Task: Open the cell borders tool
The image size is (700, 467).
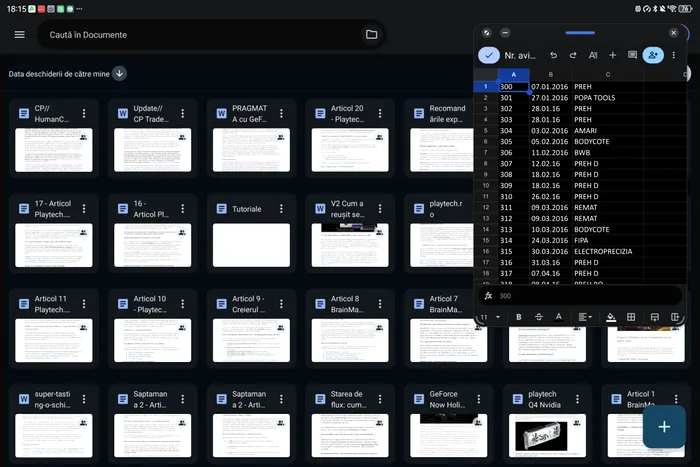Action: tap(631, 317)
